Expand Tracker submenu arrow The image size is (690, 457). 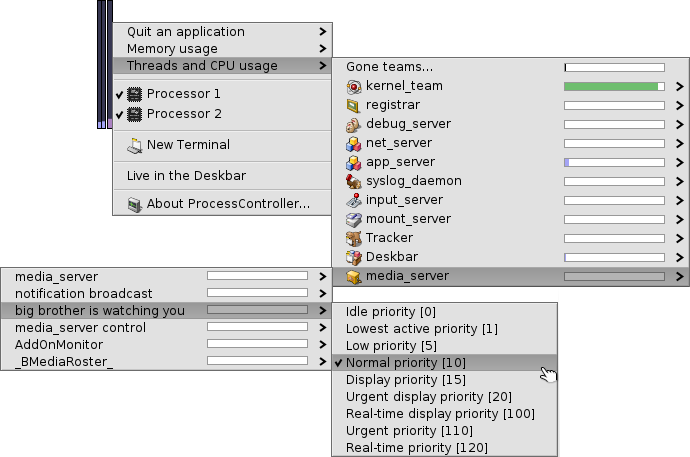[x=679, y=238]
